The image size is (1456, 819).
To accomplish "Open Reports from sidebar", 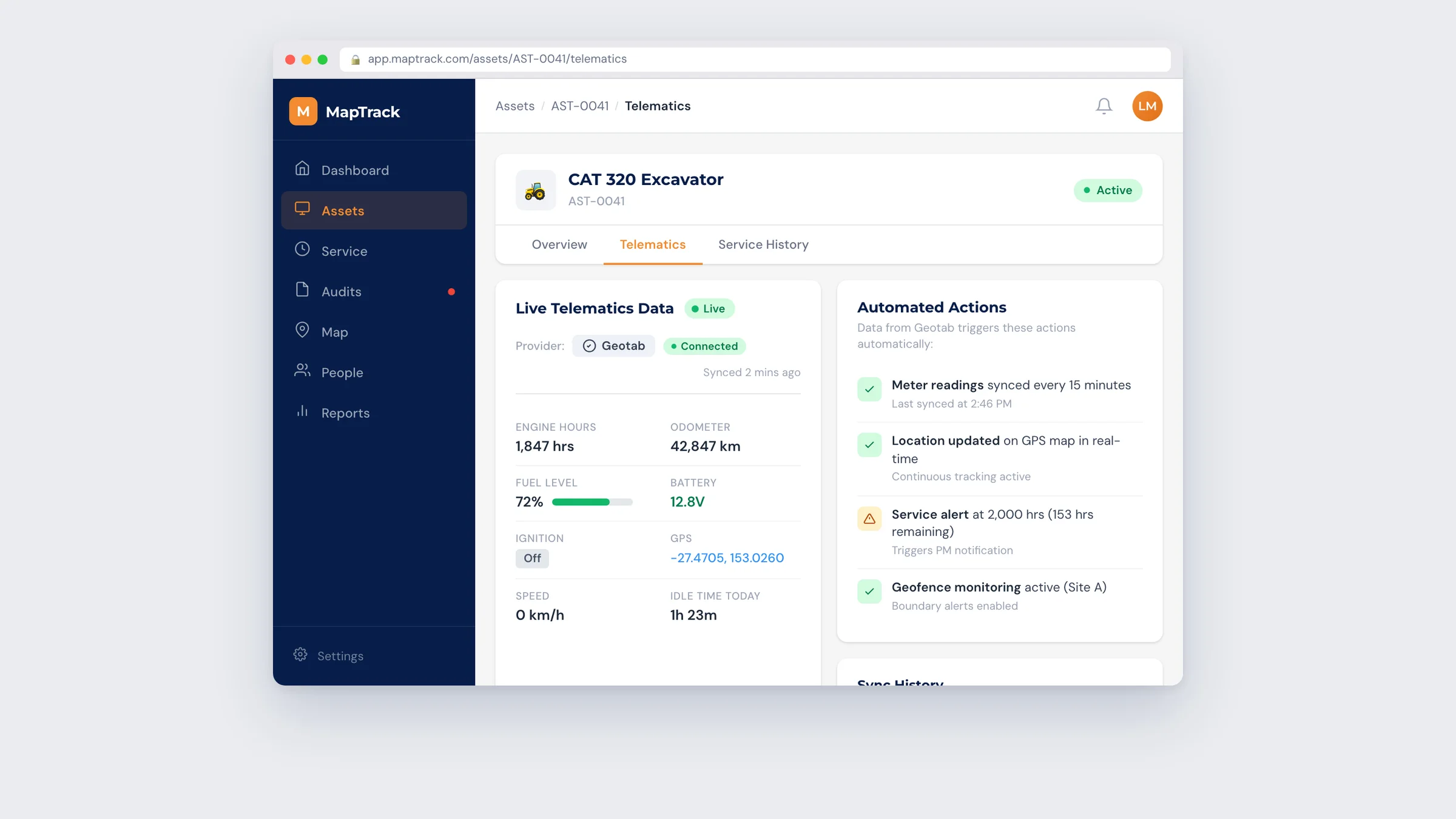I will [374, 413].
